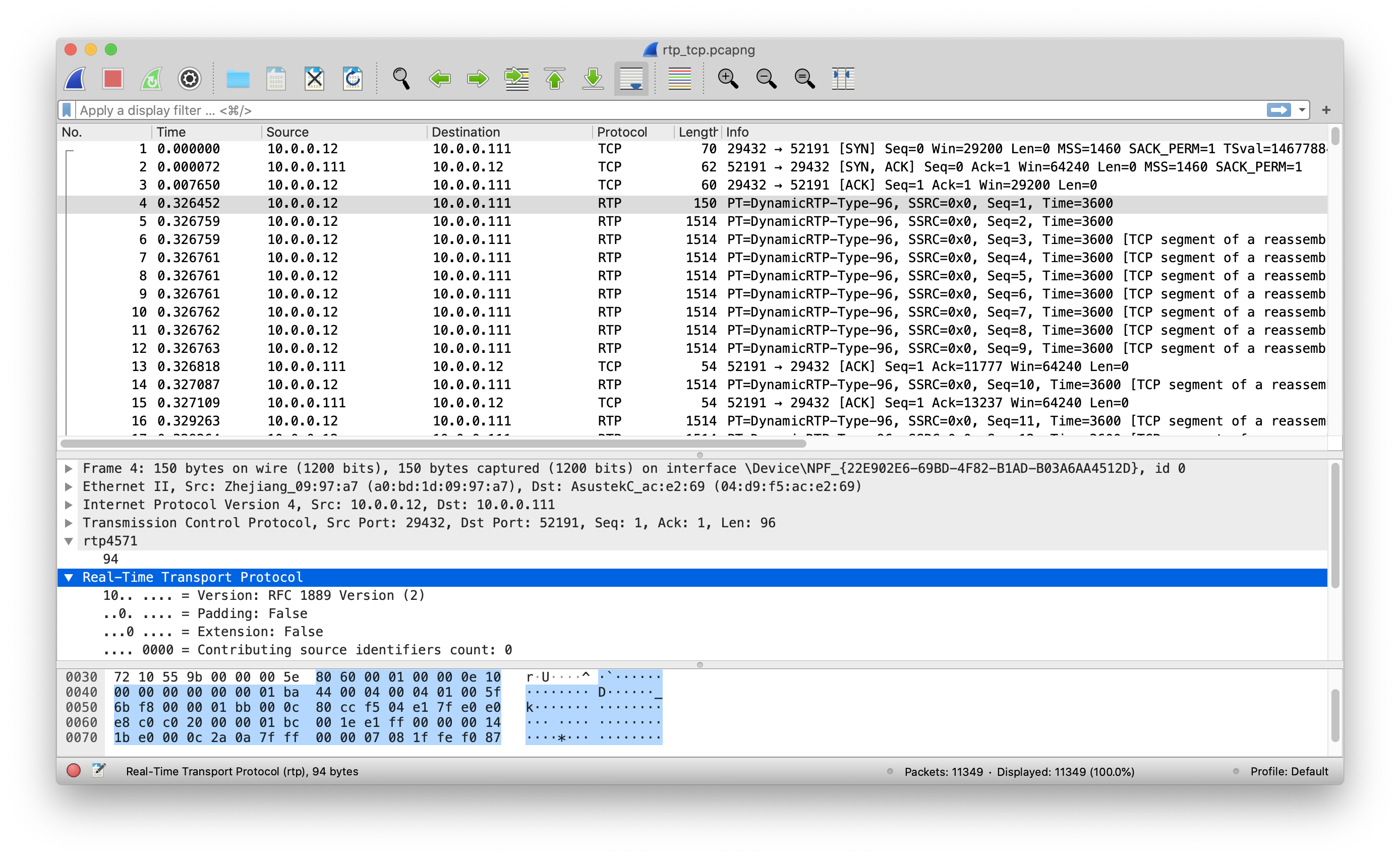The width and height of the screenshot is (1400, 859).
Task: Sort by the Source column header
Action: 287,132
